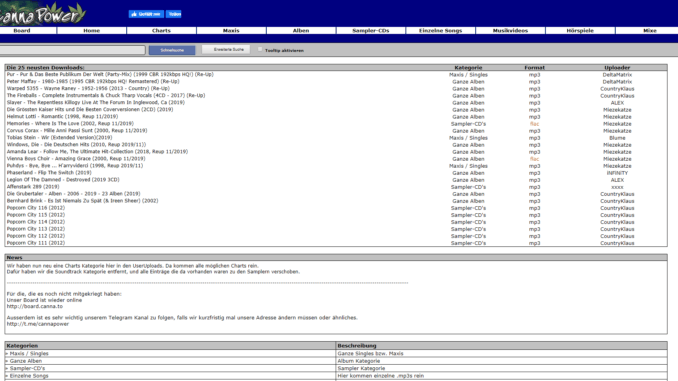This screenshot has width=678, height=381.
Task: Open Phaserland Flip The Switch download
Action: coord(49,172)
